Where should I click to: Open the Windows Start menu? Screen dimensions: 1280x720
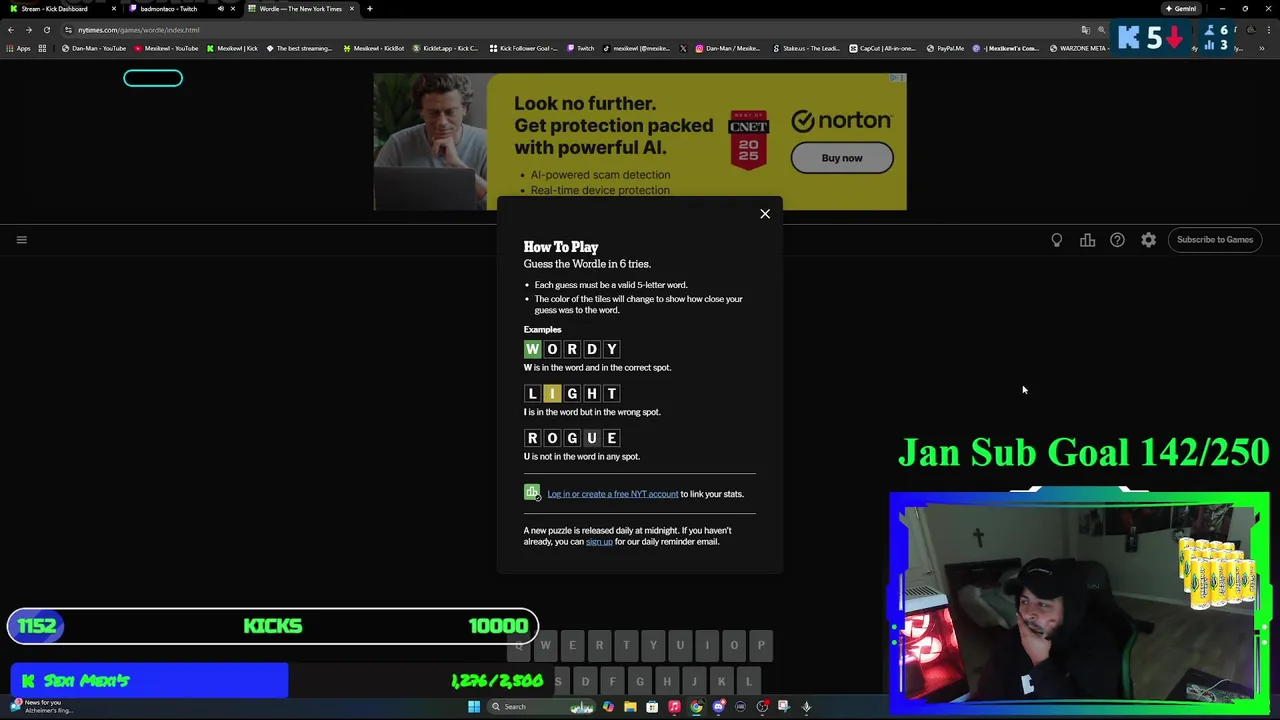[x=474, y=707]
